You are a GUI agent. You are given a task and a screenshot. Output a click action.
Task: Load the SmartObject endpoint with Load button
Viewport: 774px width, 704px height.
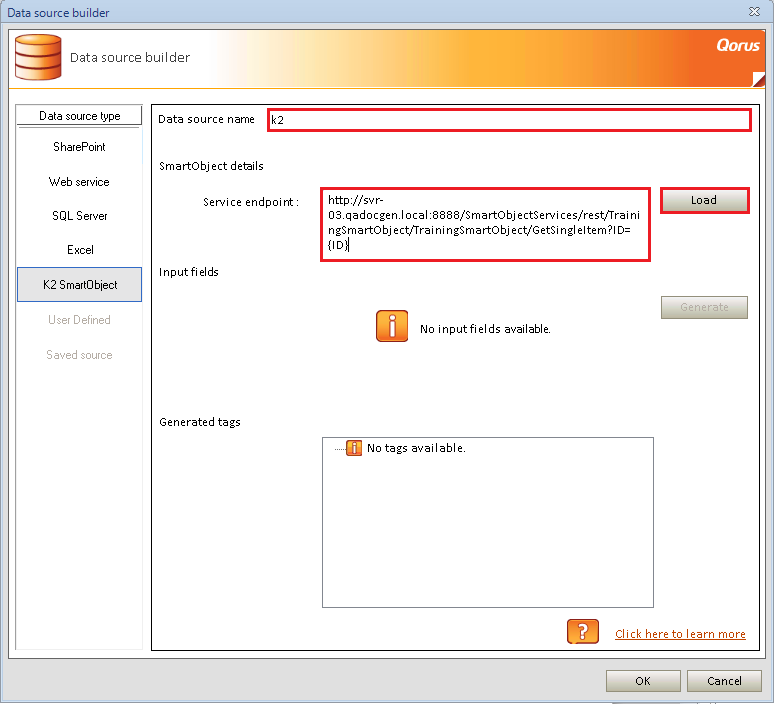(704, 200)
